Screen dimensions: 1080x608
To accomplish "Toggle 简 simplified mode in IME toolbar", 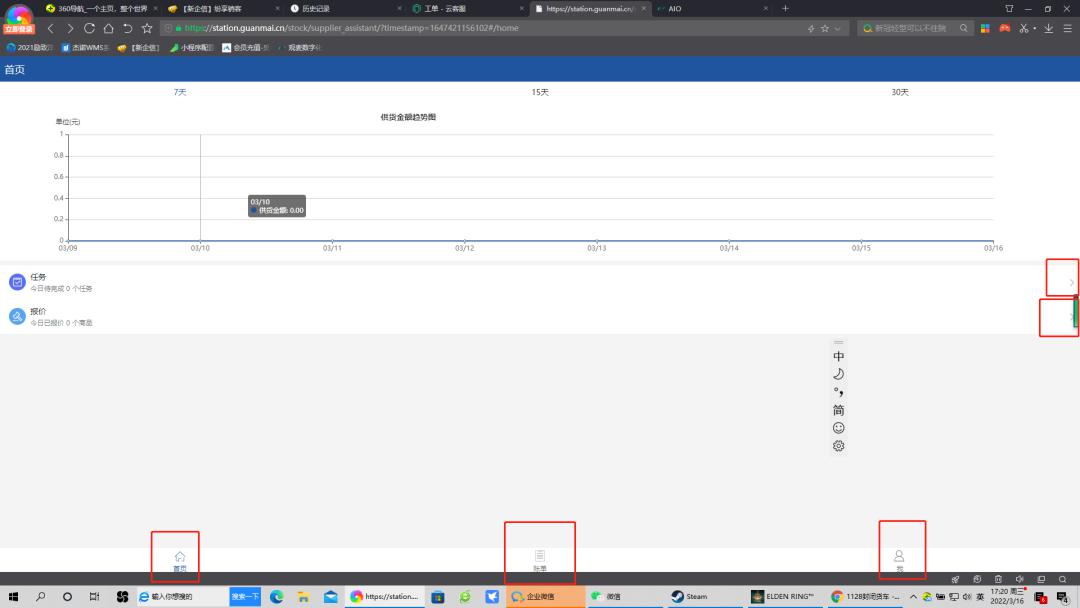I will pyautogui.click(x=838, y=410).
